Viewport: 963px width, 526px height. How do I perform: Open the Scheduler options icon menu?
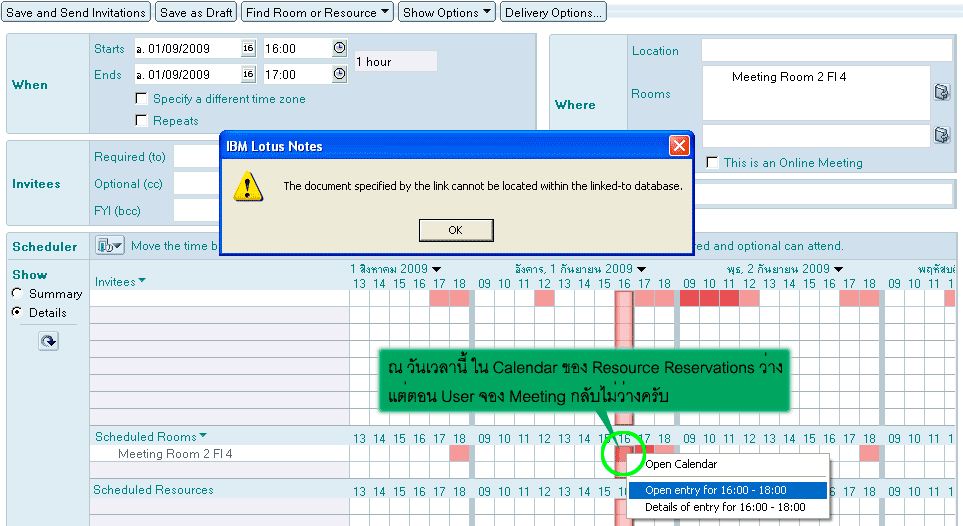[x=109, y=246]
